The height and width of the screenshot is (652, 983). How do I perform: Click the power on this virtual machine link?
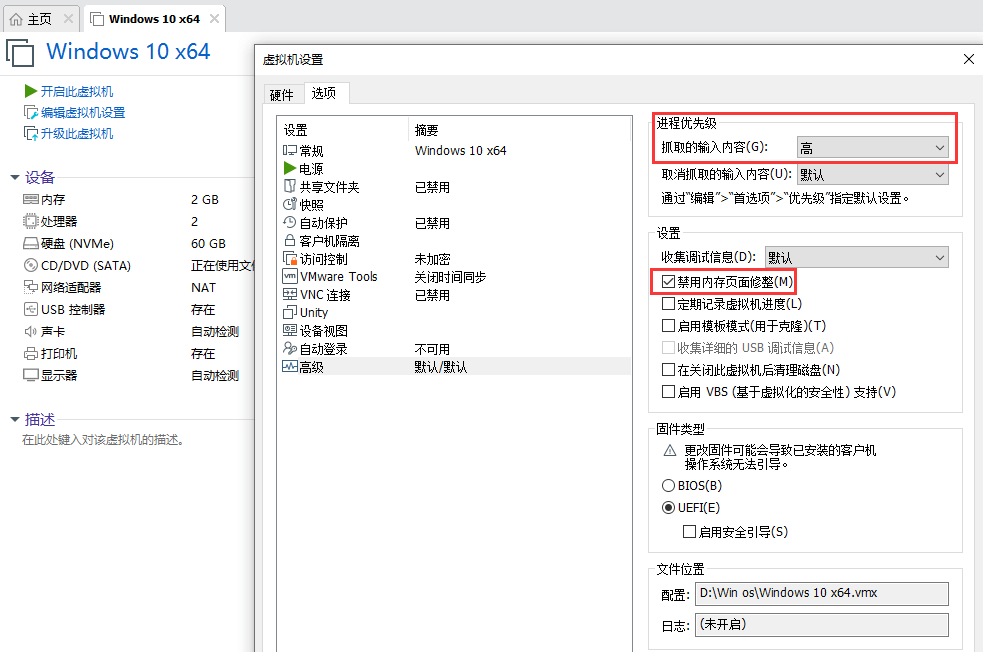[76, 92]
